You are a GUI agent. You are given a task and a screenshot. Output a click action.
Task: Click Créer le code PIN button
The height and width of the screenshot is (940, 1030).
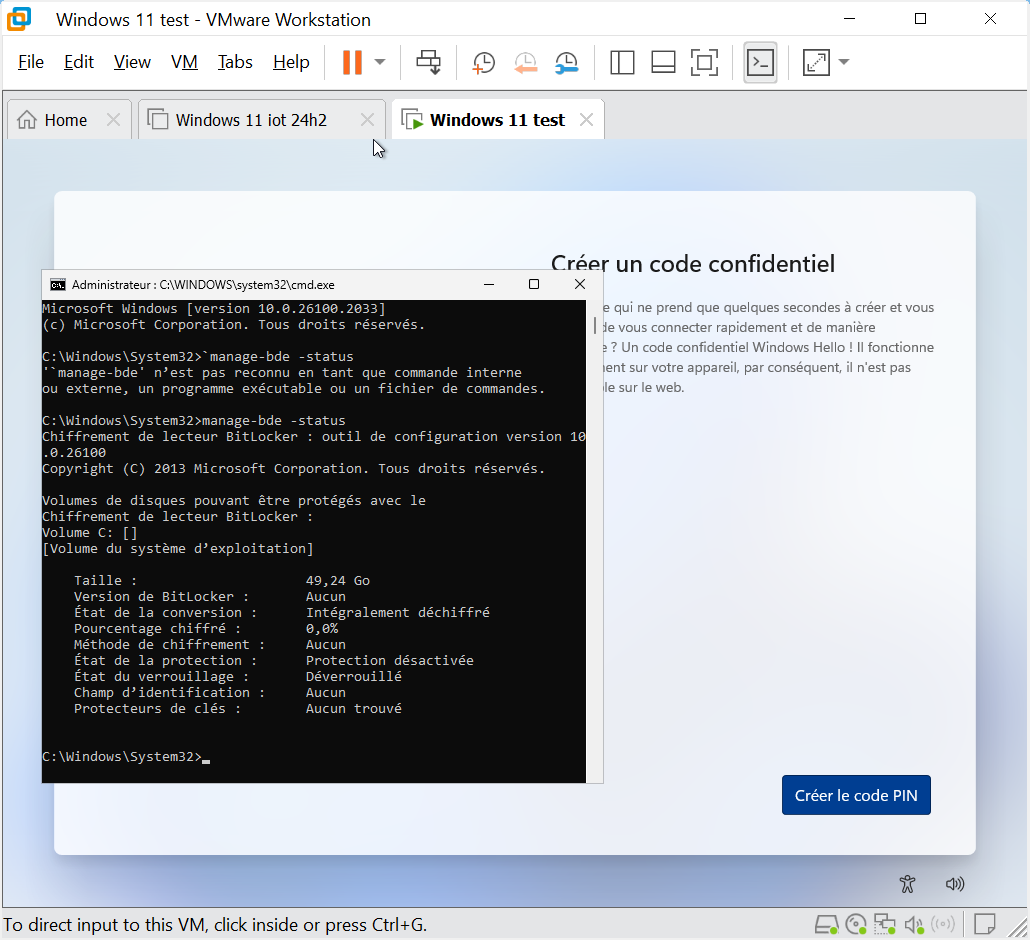coord(856,795)
